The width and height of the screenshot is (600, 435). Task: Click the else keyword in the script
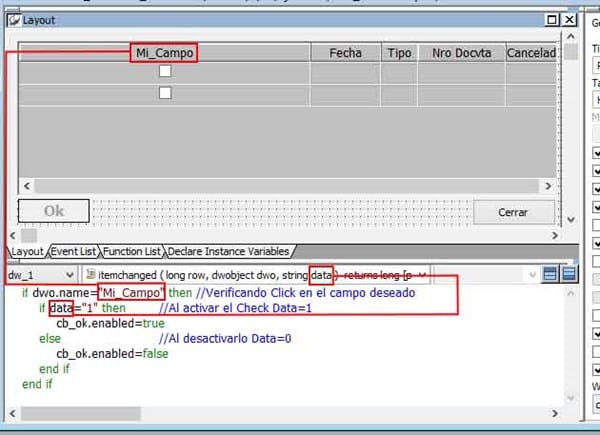(x=50, y=339)
